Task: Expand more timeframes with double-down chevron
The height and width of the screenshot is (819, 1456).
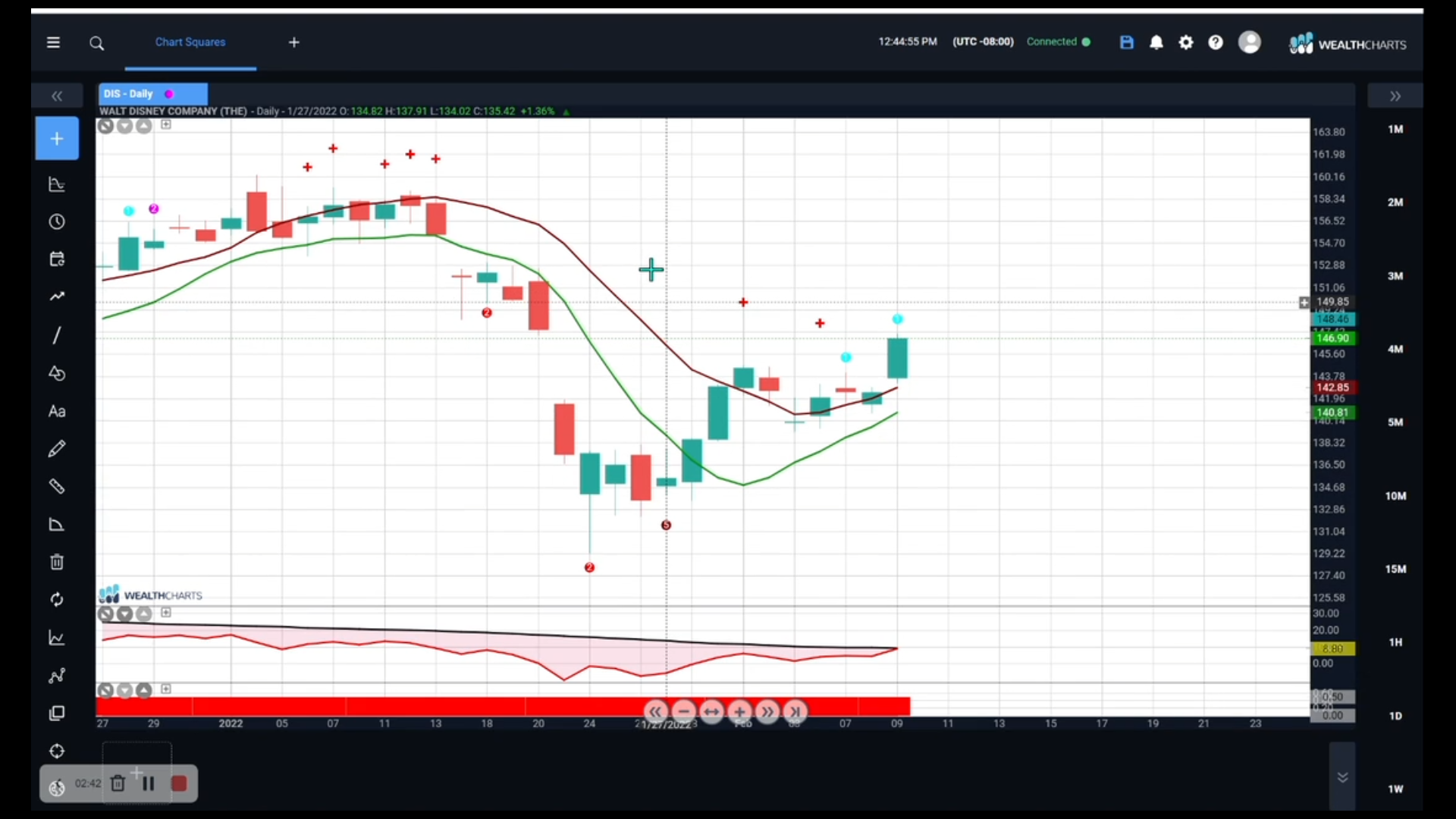Action: pos(1342,777)
